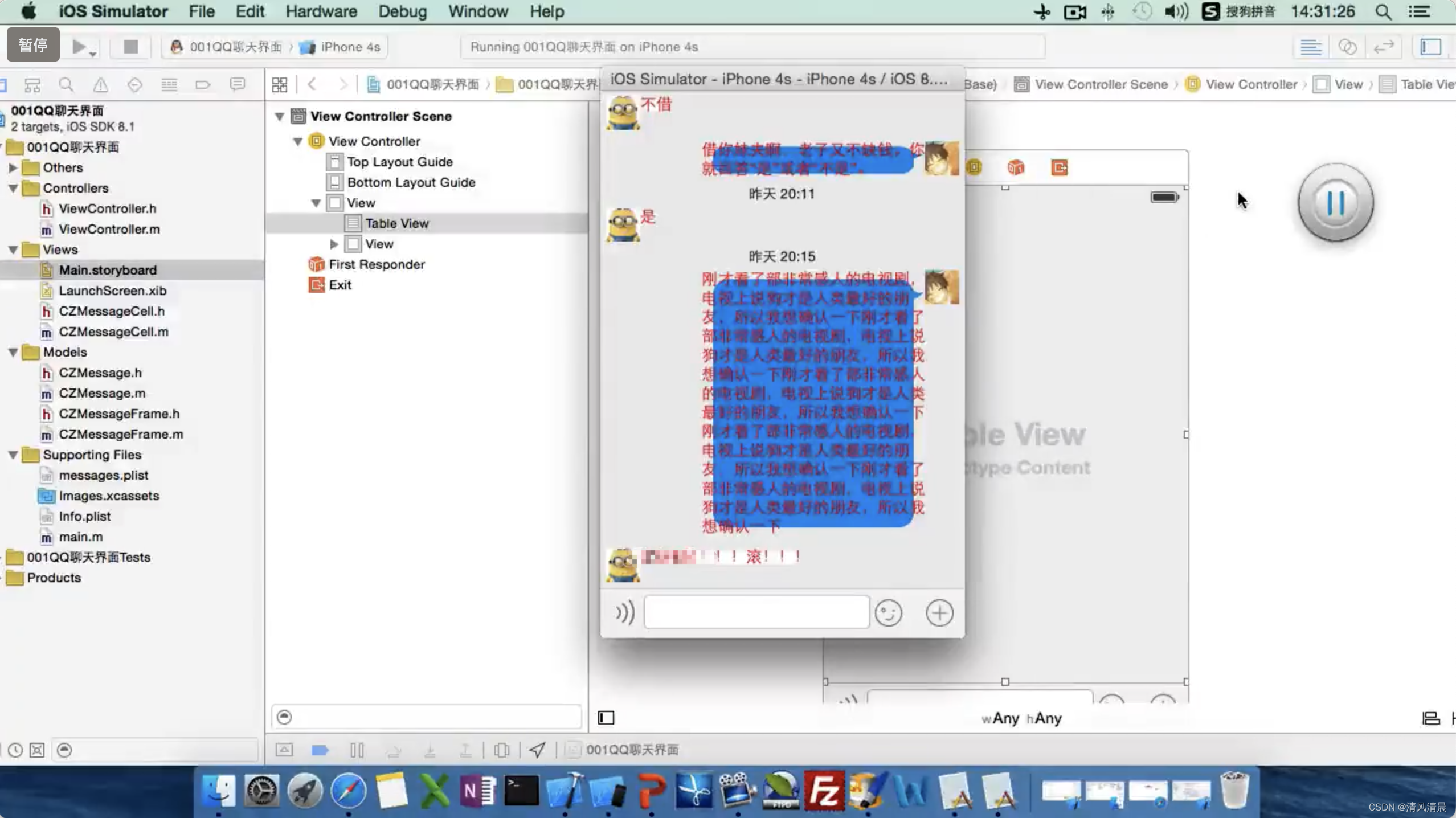Select CZMessageCell.m file

[x=113, y=332]
